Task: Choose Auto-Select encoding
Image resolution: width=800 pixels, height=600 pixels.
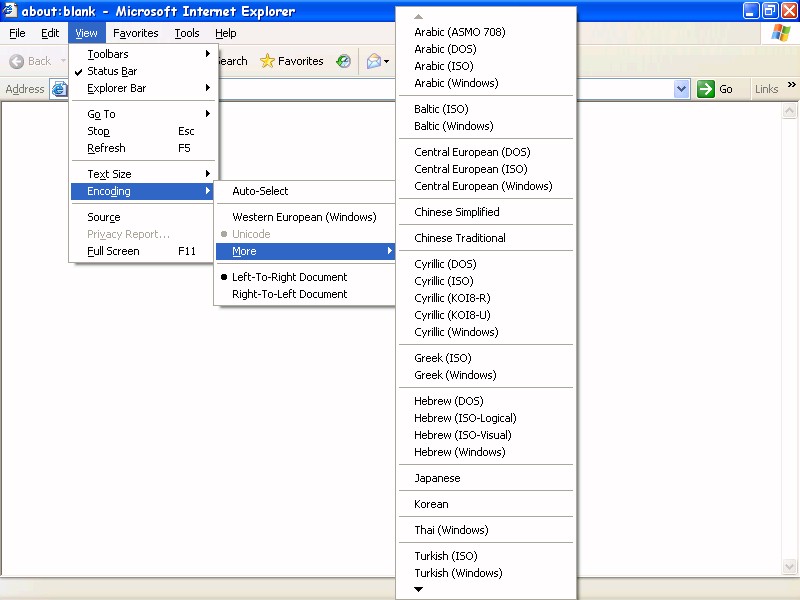Action: tap(305, 191)
